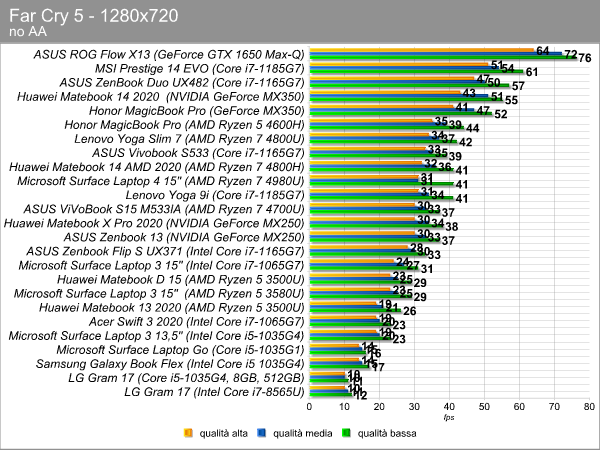
Task: Click the value 44 on MagicBook Pro Ryzen 4600H
Action: (473, 128)
